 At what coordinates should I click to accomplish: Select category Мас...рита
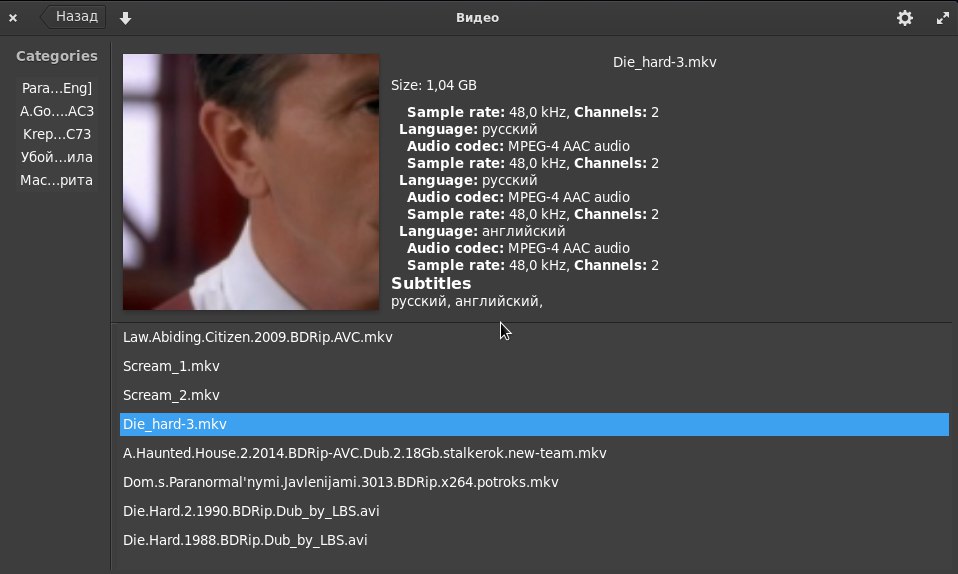coord(56,180)
